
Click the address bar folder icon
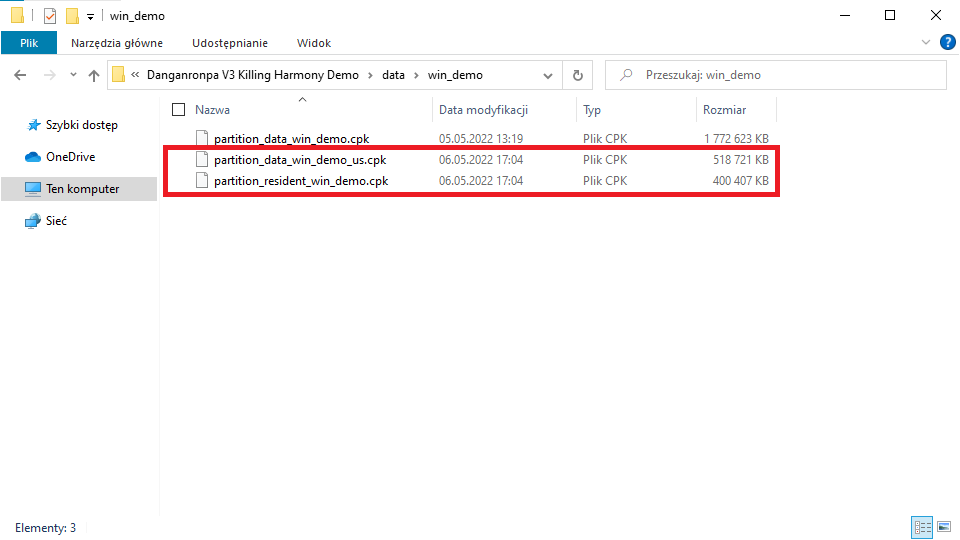(x=119, y=75)
